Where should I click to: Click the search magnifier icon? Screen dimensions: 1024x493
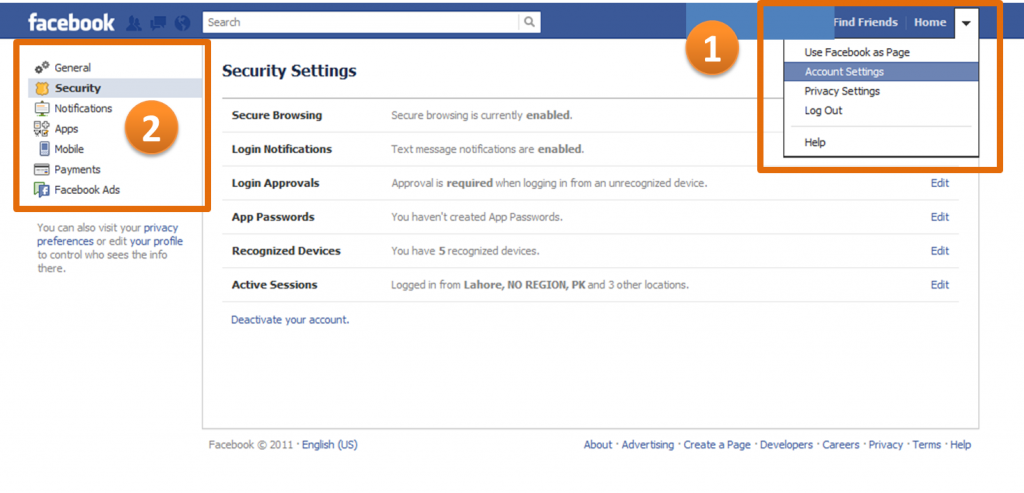tap(530, 22)
